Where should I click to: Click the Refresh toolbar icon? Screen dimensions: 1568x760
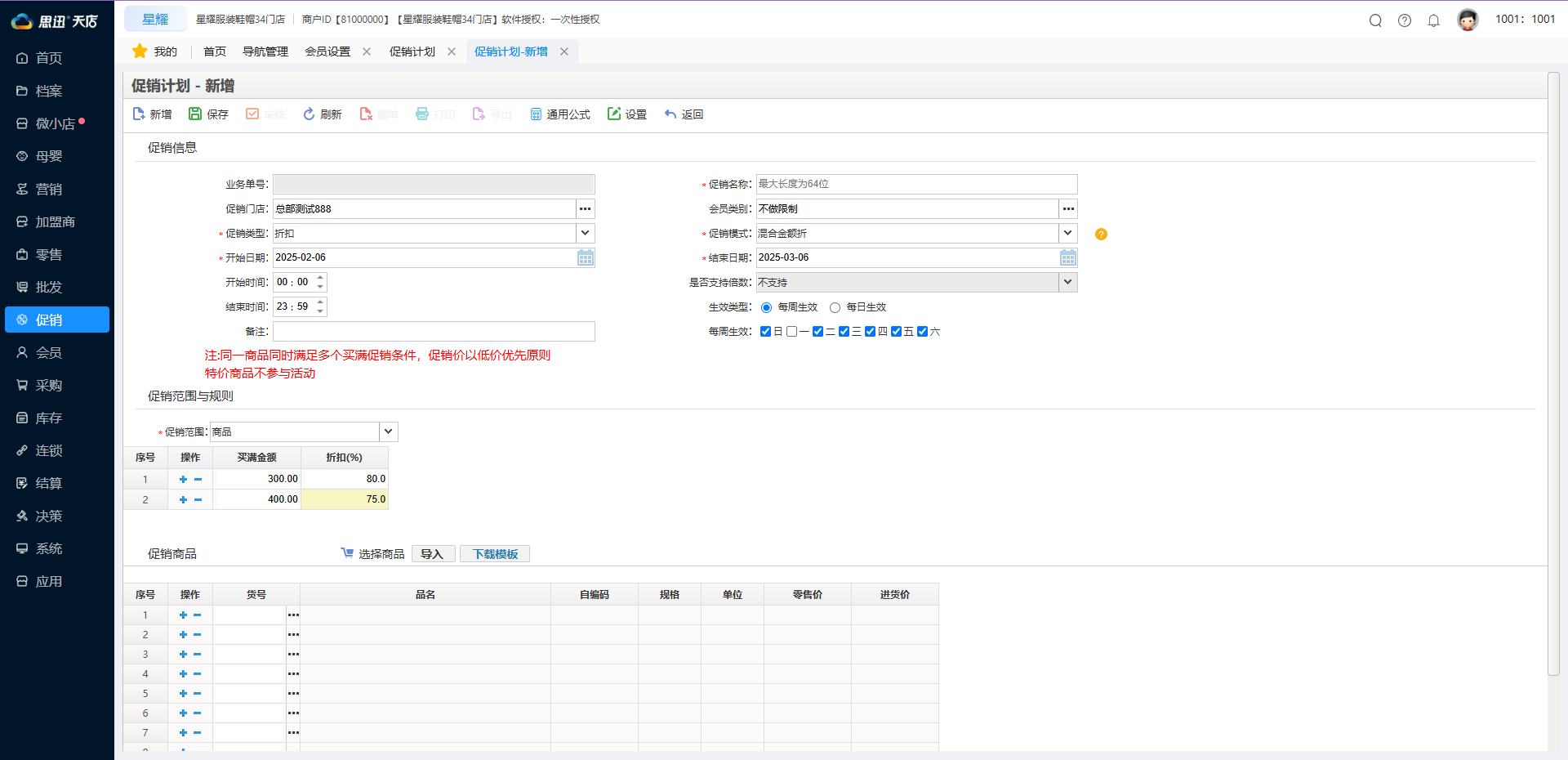click(x=309, y=114)
